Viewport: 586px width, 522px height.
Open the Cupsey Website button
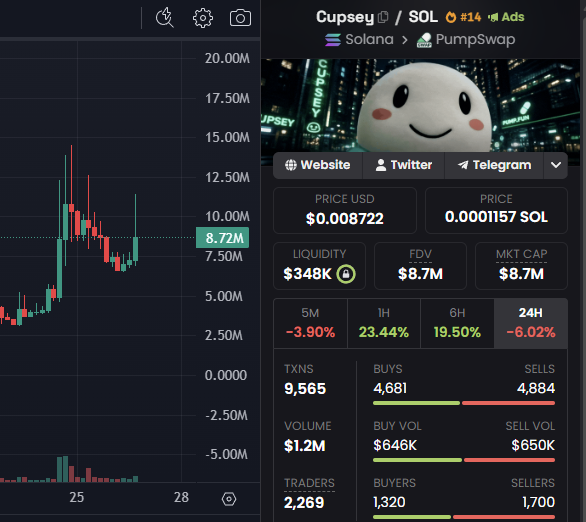click(x=318, y=165)
